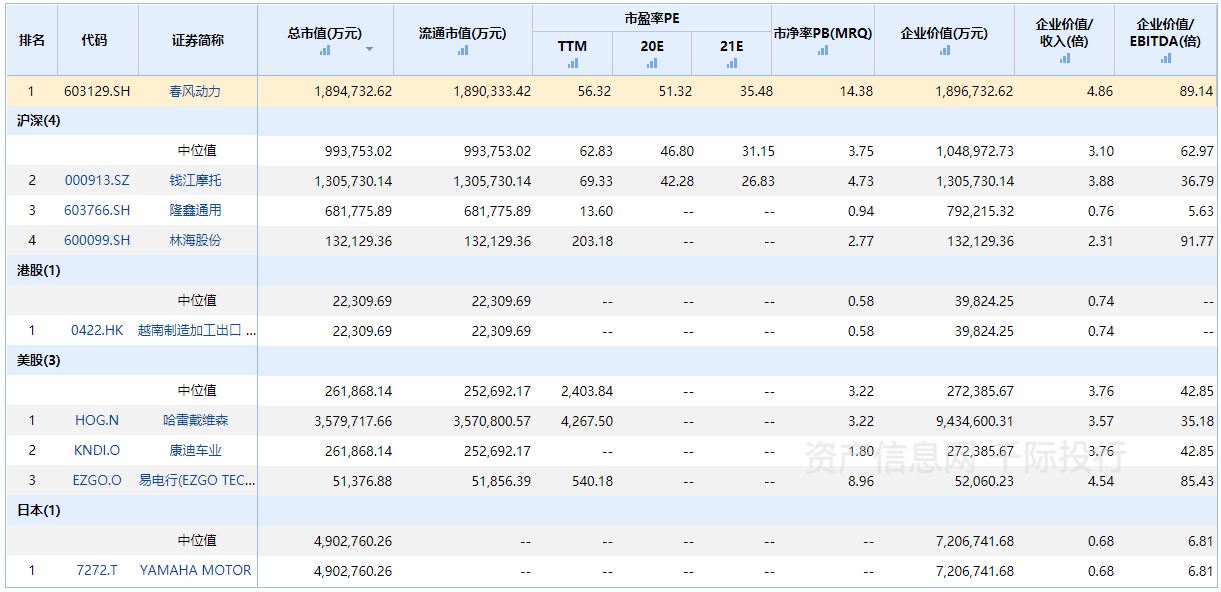
Task: Click the 排名 column header
Action: click(32, 41)
